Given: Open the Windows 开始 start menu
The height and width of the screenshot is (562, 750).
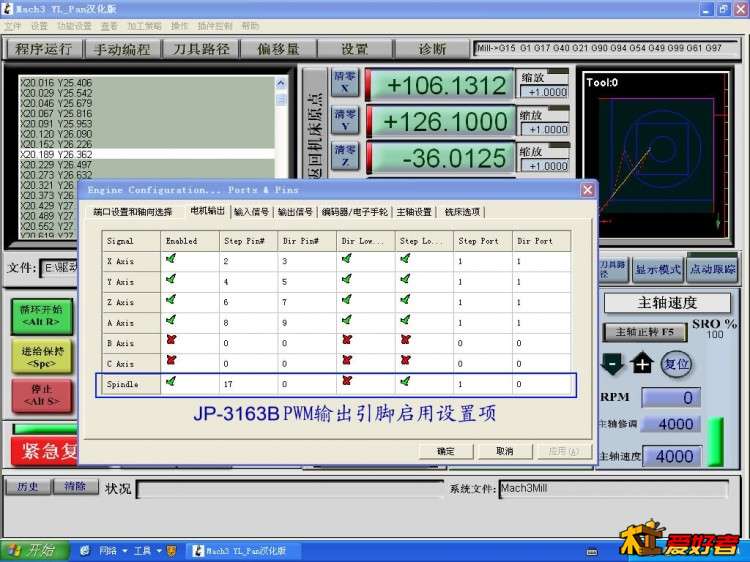Looking at the screenshot, I should tap(34, 551).
